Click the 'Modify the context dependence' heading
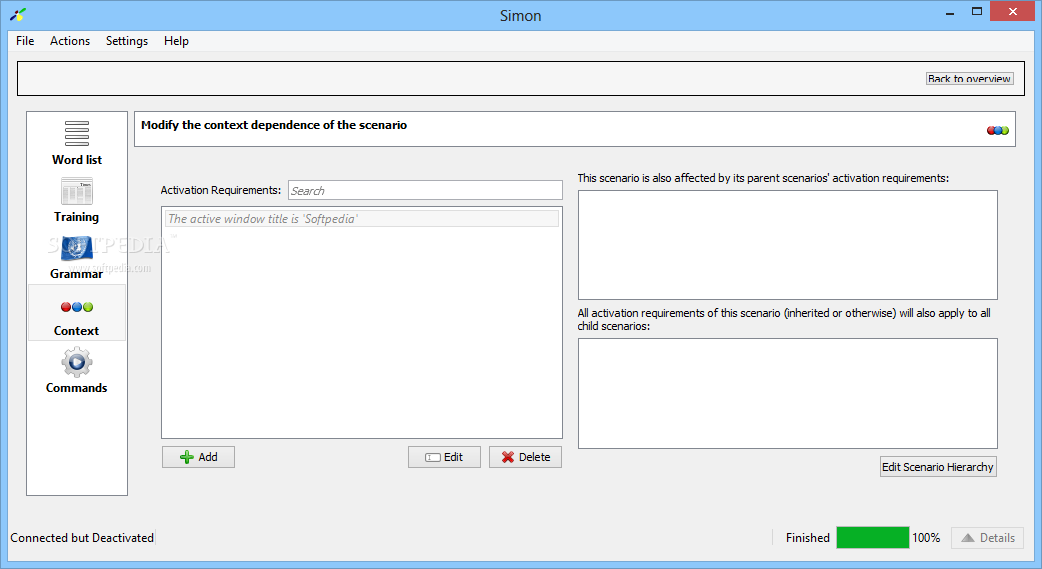Viewport: 1042px width, 569px height. click(274, 125)
